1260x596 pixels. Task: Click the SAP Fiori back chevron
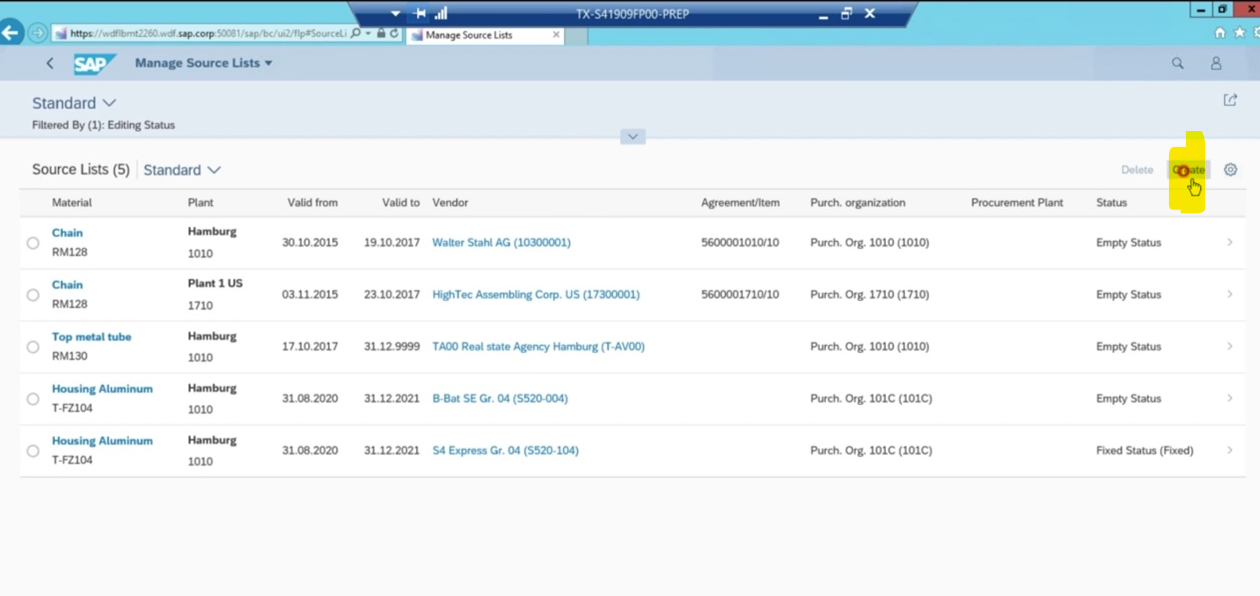50,63
